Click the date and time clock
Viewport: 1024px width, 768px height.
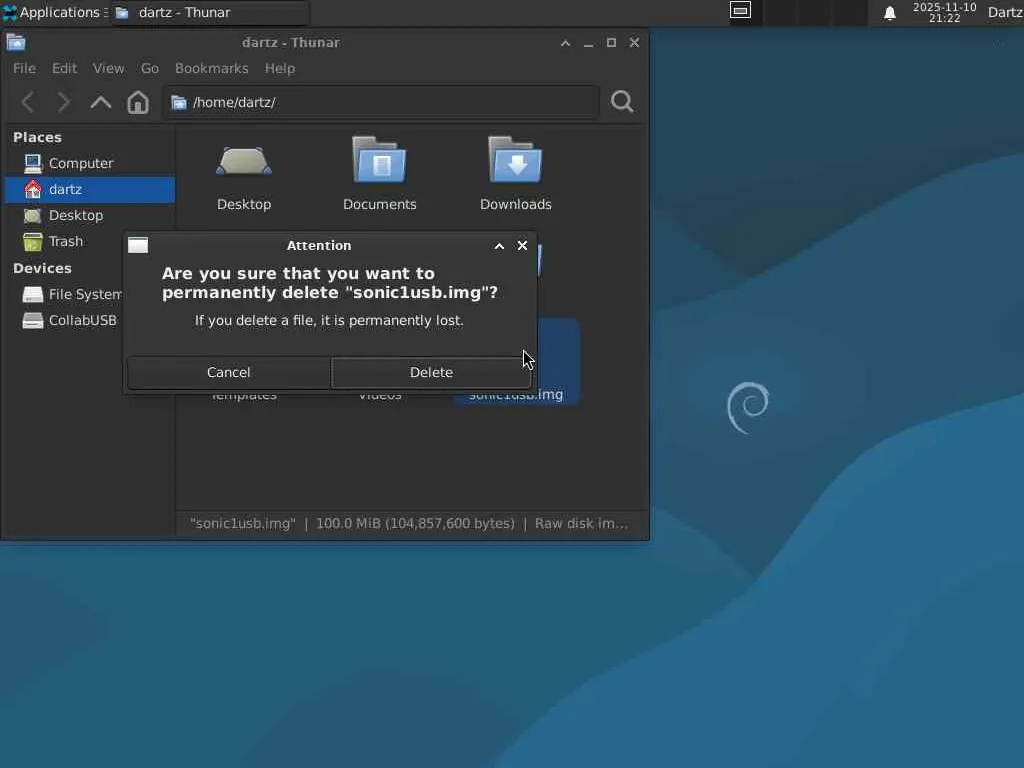(x=944, y=12)
